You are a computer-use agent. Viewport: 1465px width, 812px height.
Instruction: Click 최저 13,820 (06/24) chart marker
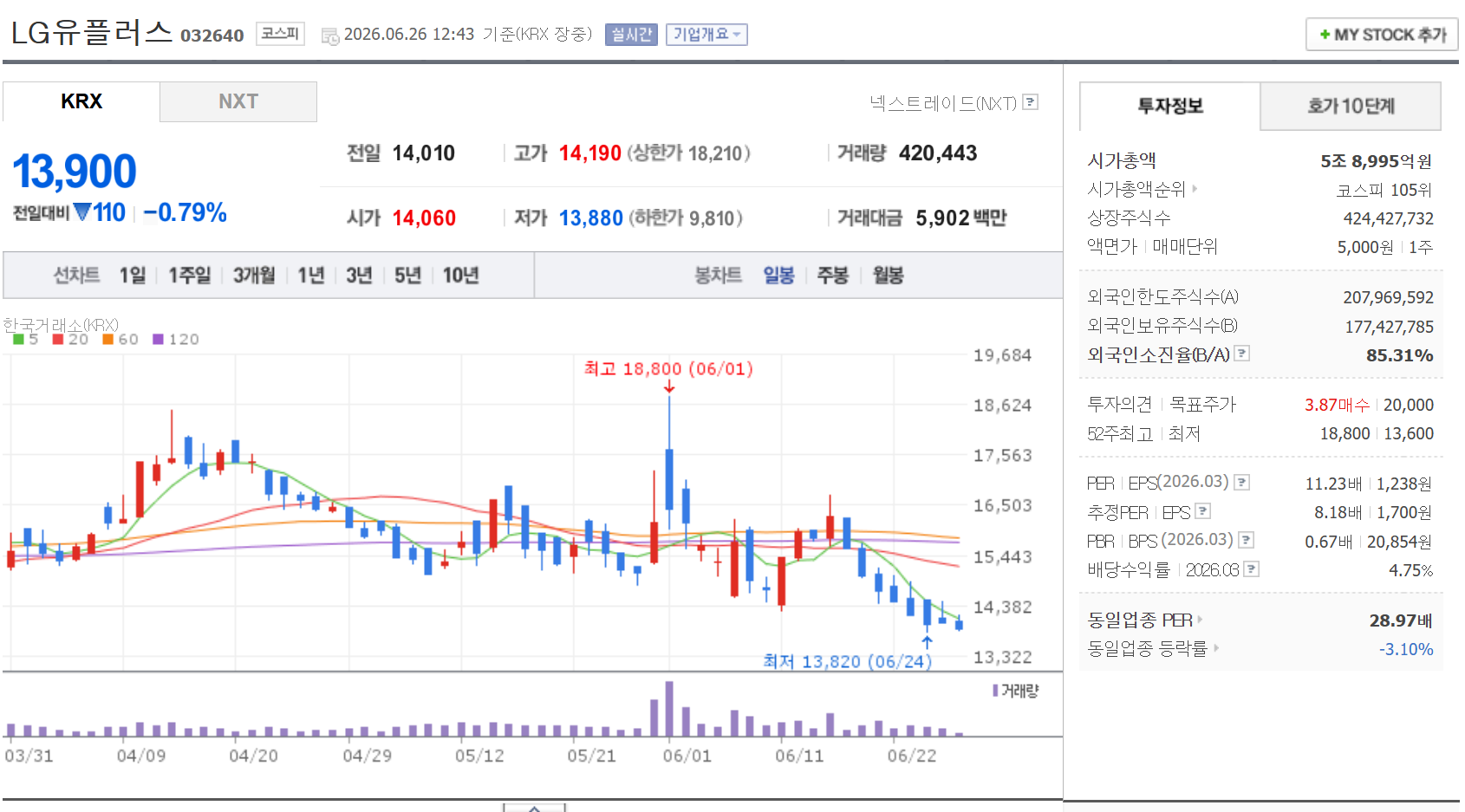(847, 661)
